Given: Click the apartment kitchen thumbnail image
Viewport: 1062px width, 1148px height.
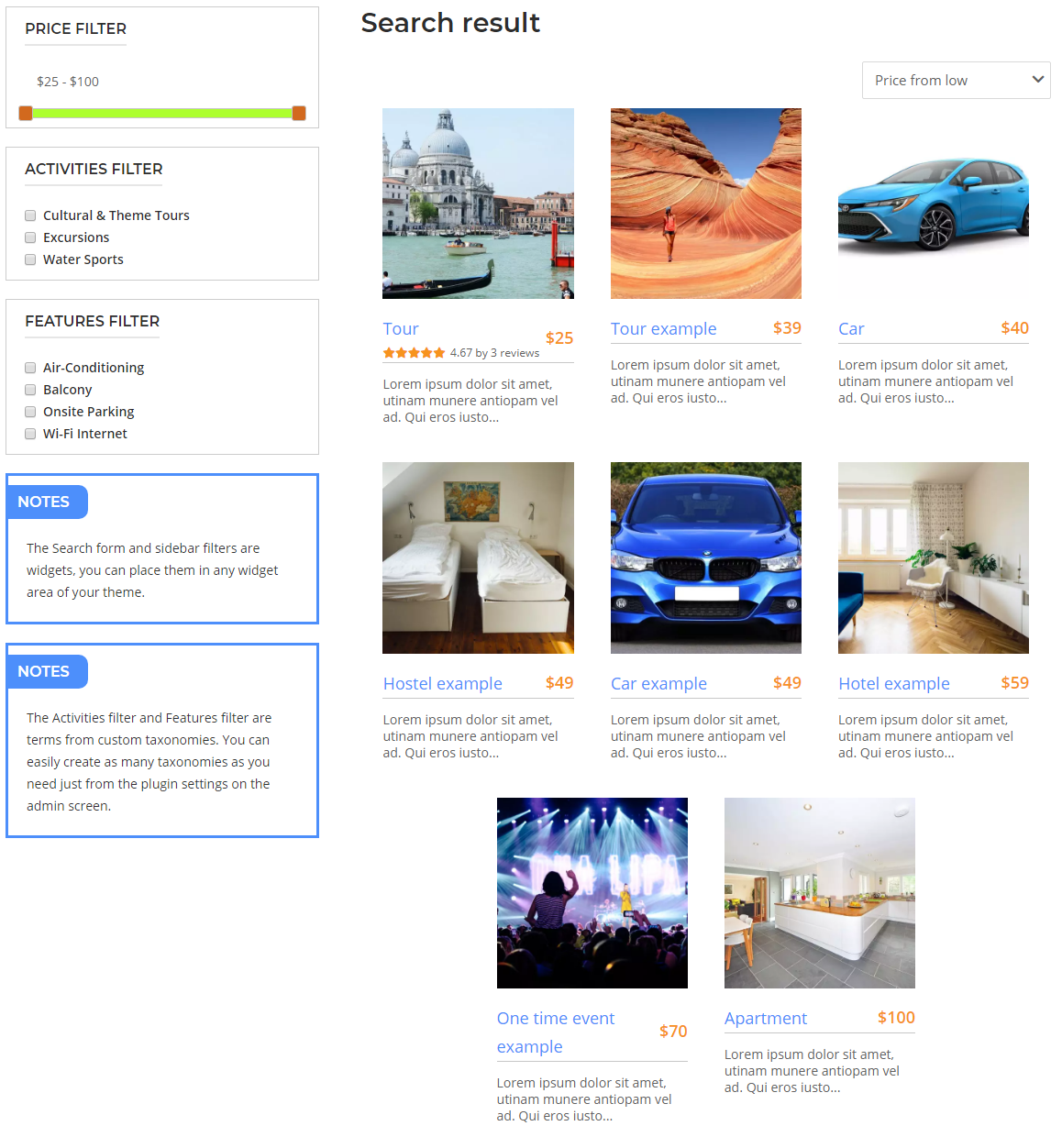Looking at the screenshot, I should coord(820,893).
